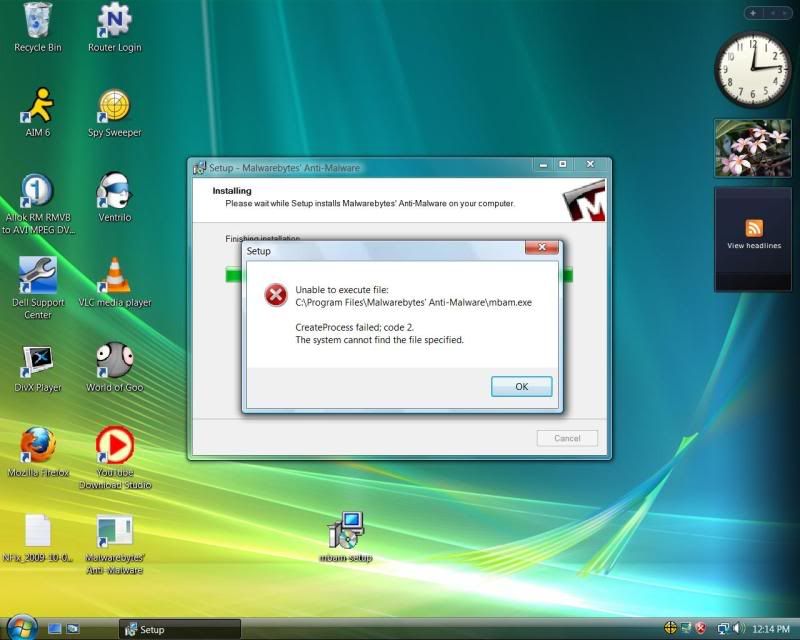The image size is (800, 640).
Task: Select the YouTube Download Studio shortcut
Action: pyautogui.click(x=115, y=458)
